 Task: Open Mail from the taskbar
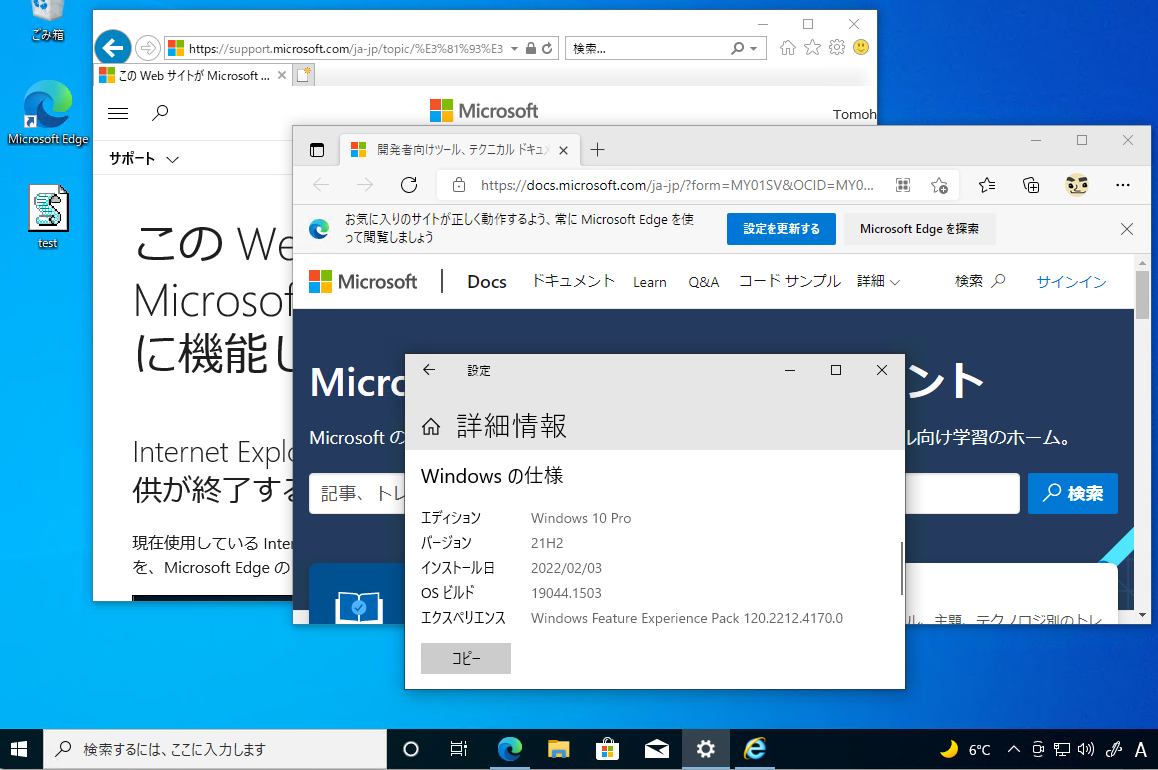[x=657, y=749]
